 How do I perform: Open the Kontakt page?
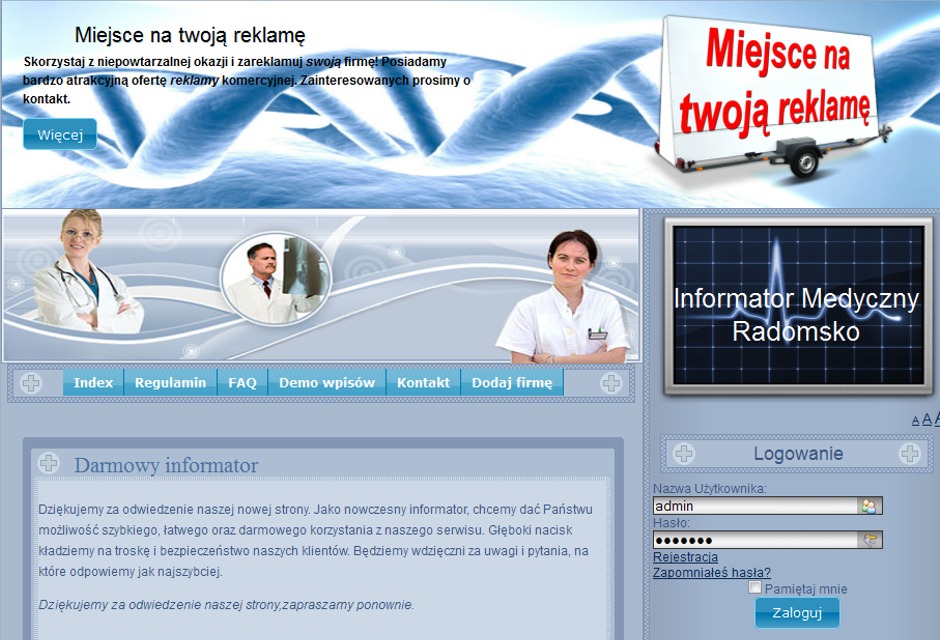[x=423, y=383]
